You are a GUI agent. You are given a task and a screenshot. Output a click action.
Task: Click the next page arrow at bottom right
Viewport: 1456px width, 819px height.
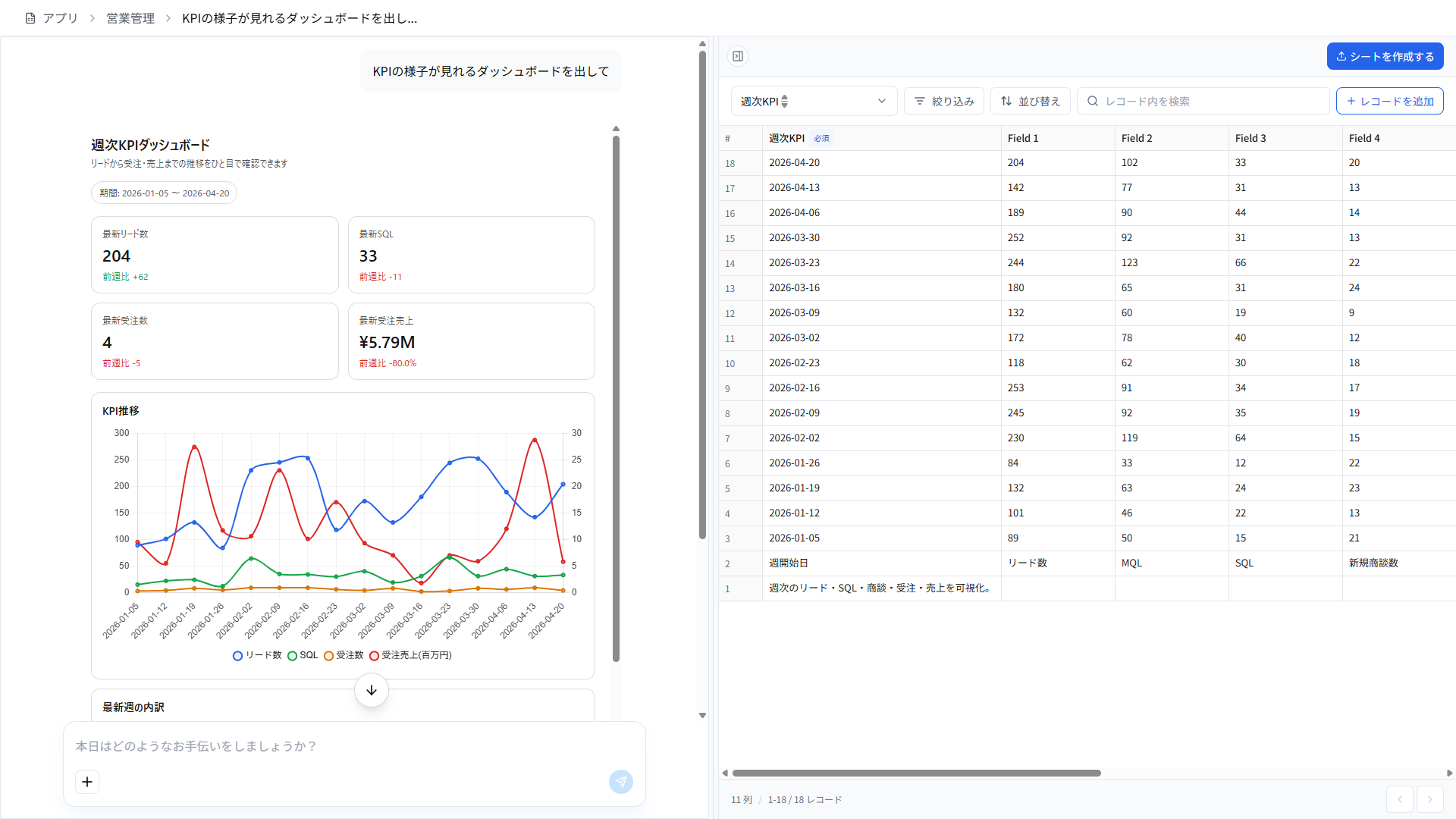pyautogui.click(x=1430, y=799)
